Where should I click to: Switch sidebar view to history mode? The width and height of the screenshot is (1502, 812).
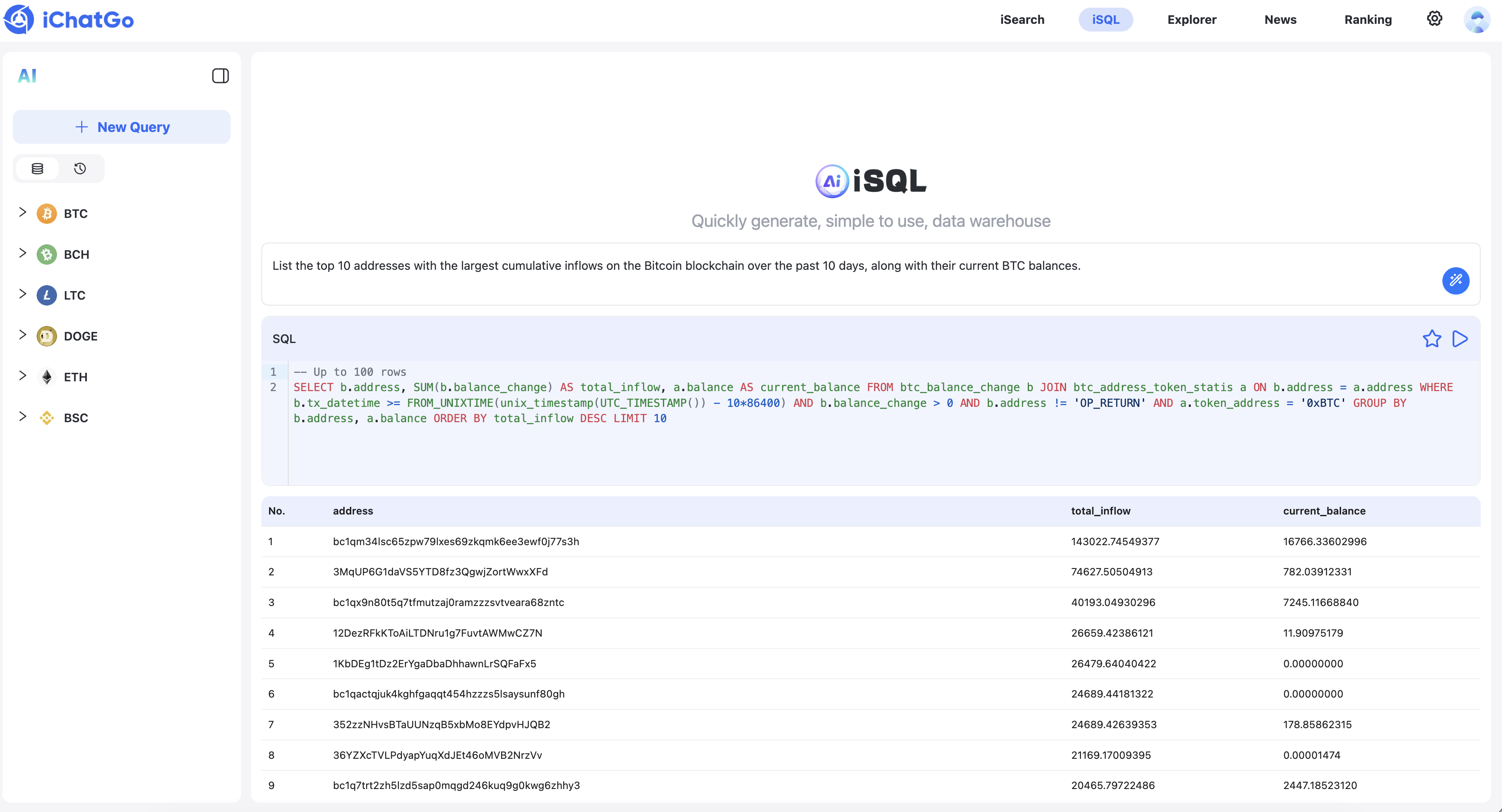pos(80,169)
